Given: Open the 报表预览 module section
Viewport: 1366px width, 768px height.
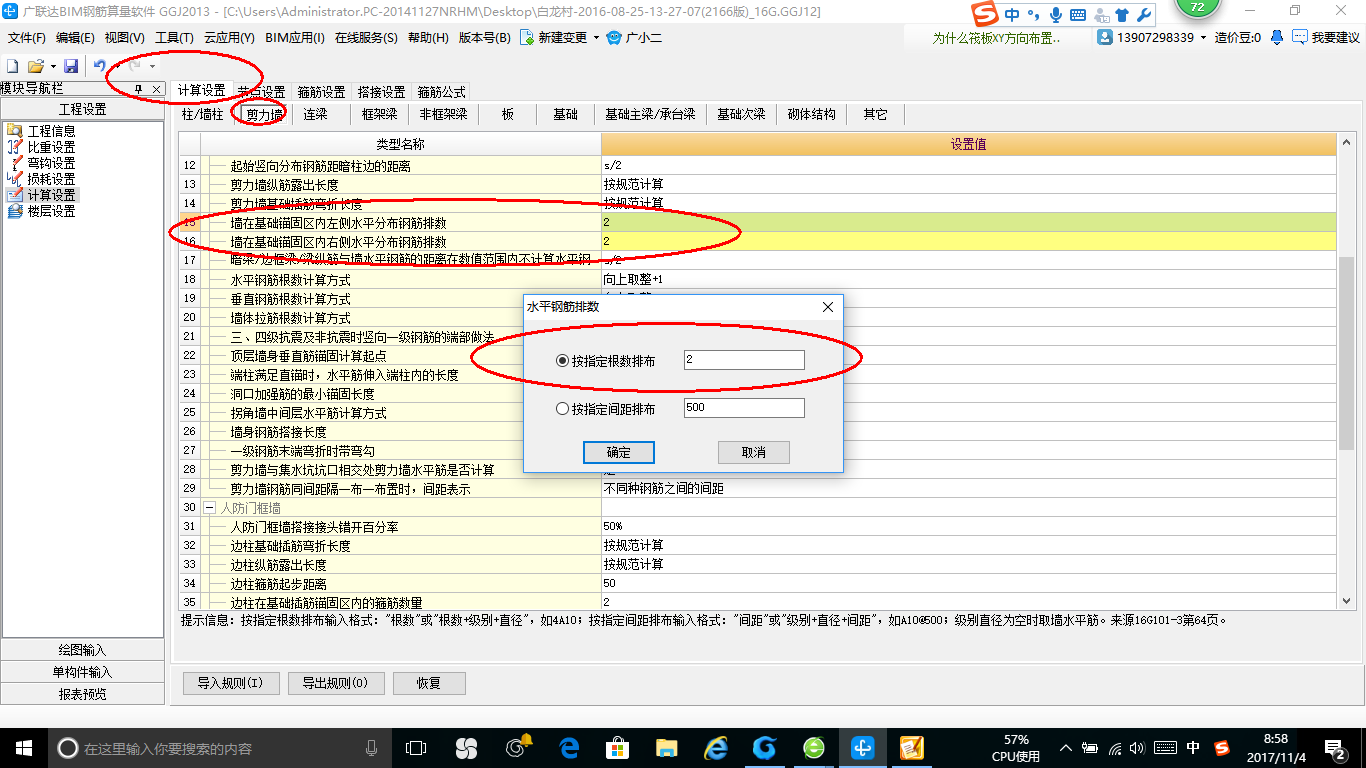Looking at the screenshot, I should tap(83, 694).
